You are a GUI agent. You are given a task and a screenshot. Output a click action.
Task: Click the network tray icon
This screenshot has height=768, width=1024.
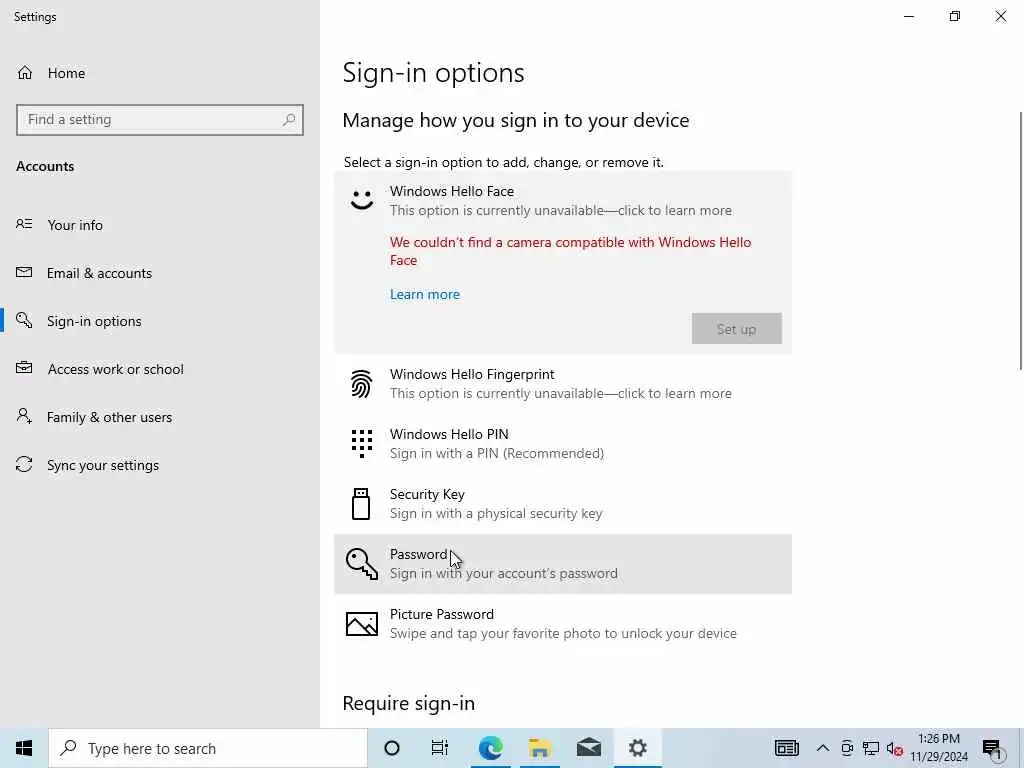[x=871, y=748]
